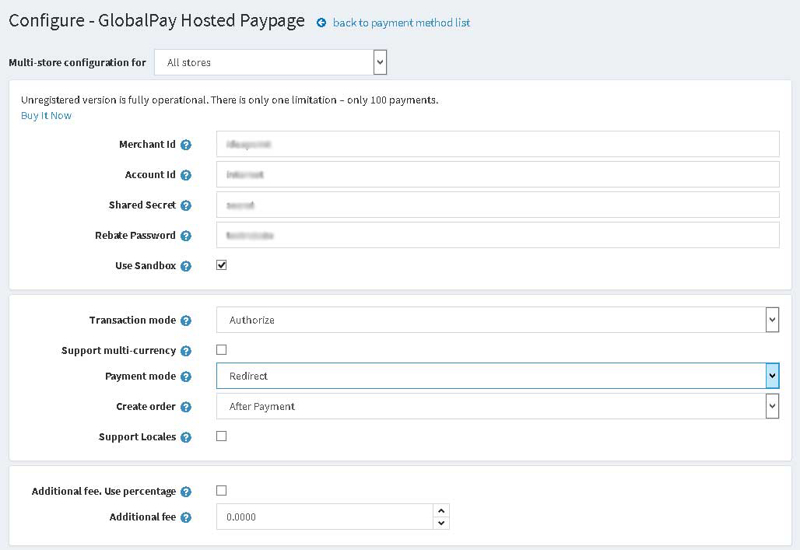Focus the Merchant Id input field

(x=497, y=144)
